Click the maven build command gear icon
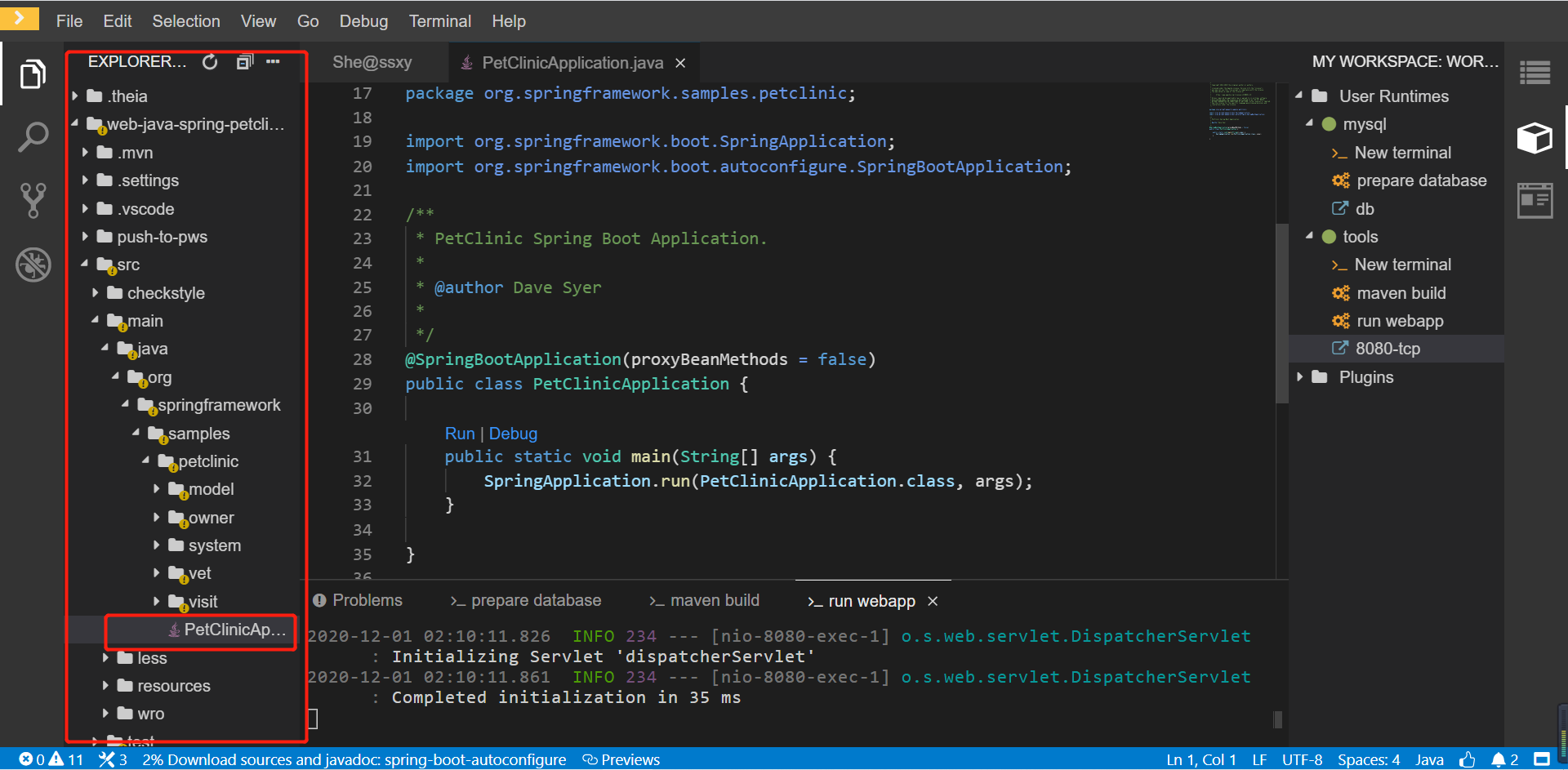The height and width of the screenshot is (770, 1568). pyautogui.click(x=1340, y=293)
